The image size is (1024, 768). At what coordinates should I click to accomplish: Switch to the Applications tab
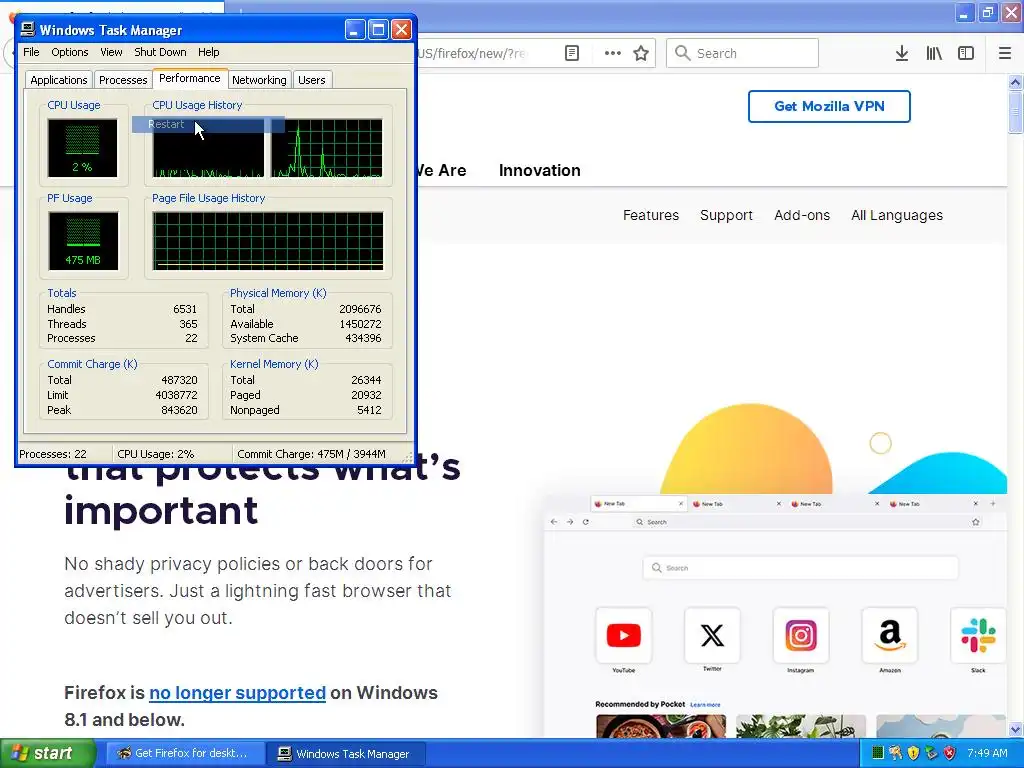coord(59,80)
